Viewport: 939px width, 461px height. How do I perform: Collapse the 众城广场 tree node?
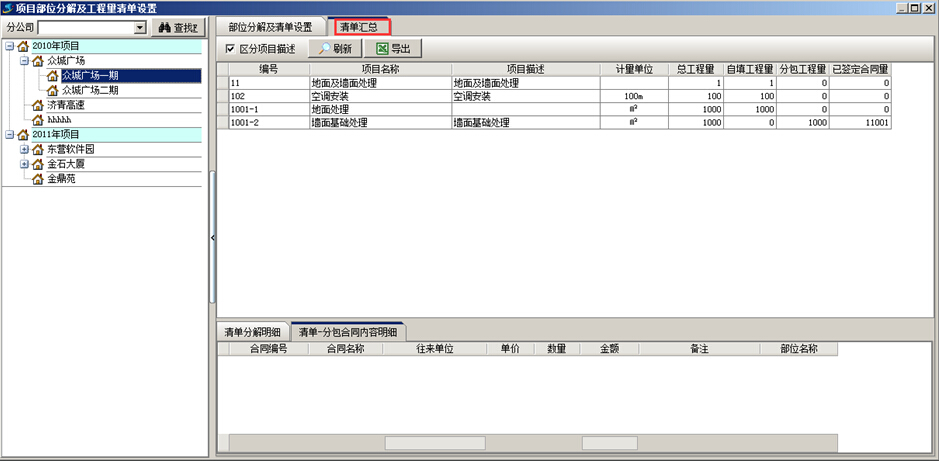[x=24, y=61]
